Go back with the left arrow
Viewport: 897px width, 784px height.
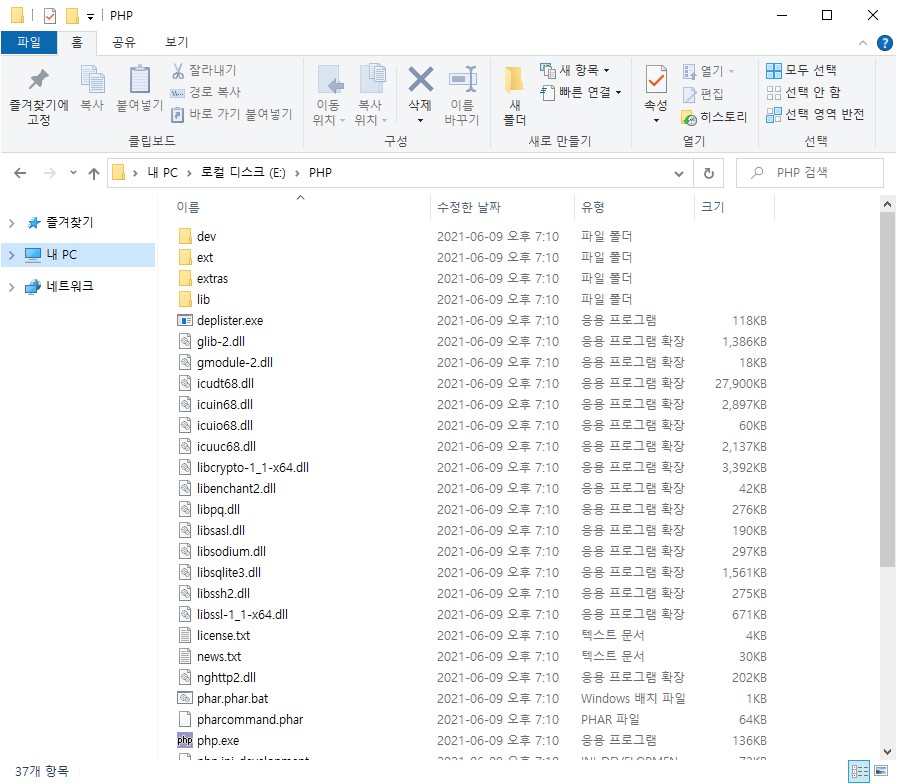click(x=20, y=173)
